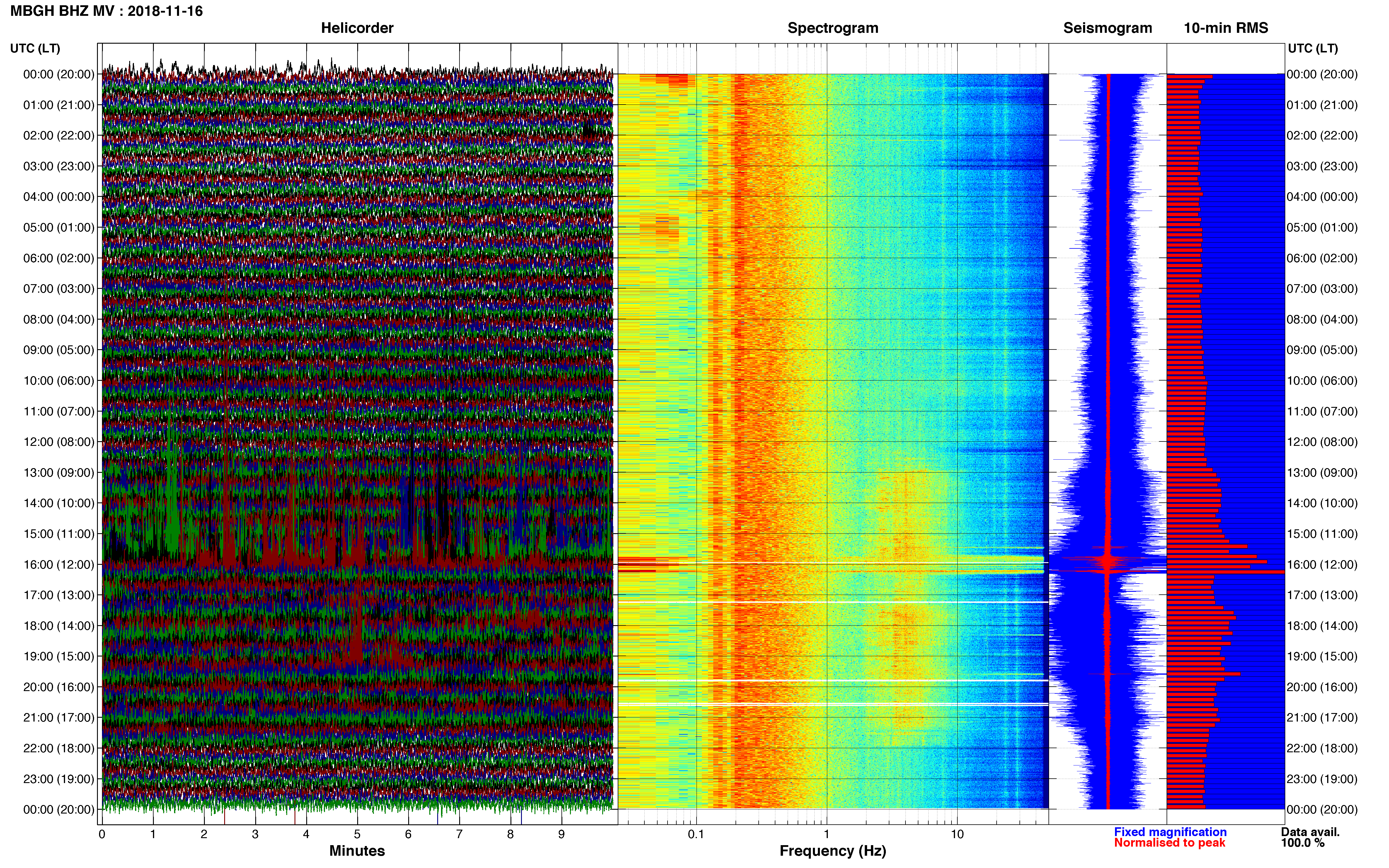This screenshot has height=868, width=1389.
Task: Click the left 'UTC (LT)' axis label
Action: [35, 48]
